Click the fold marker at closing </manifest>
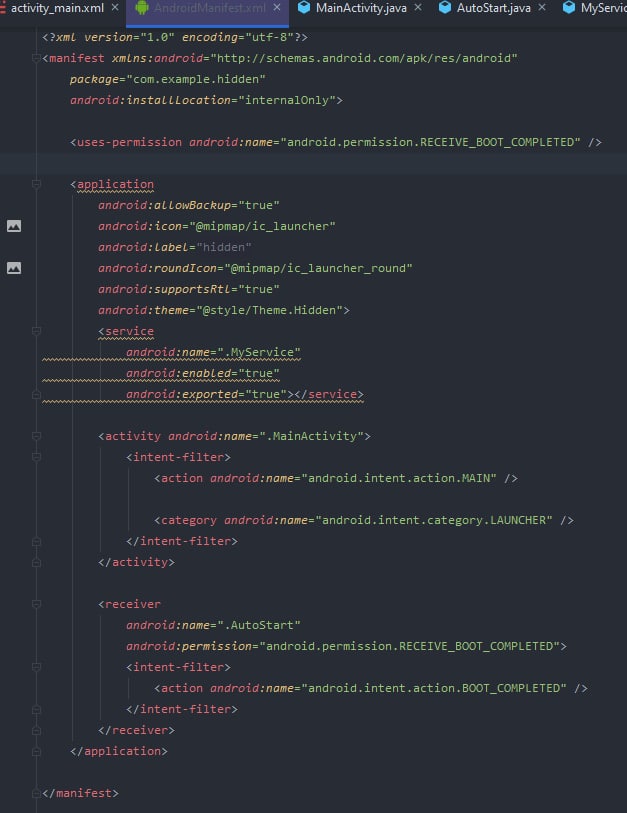Viewport: 627px width, 813px height. pyautogui.click(x=36, y=793)
